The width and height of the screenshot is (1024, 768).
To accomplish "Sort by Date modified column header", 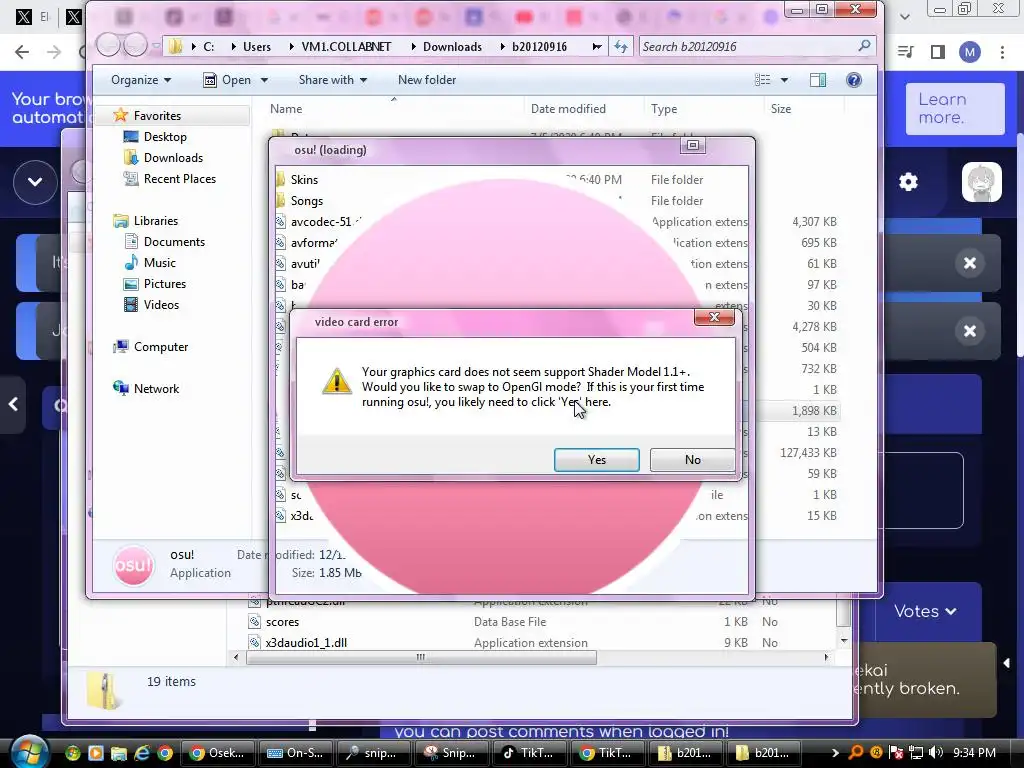I will (x=568, y=108).
